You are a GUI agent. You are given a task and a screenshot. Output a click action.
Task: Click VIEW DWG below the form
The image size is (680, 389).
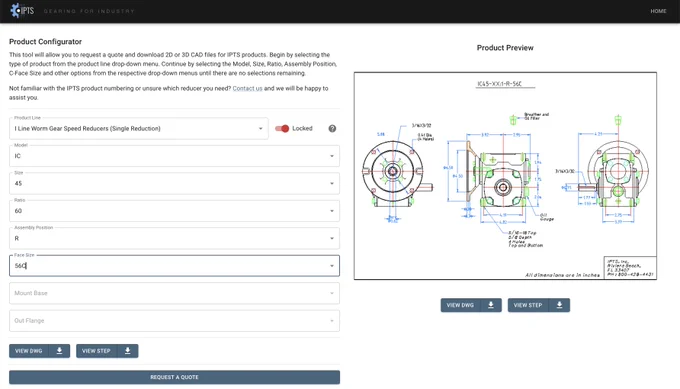click(29, 351)
